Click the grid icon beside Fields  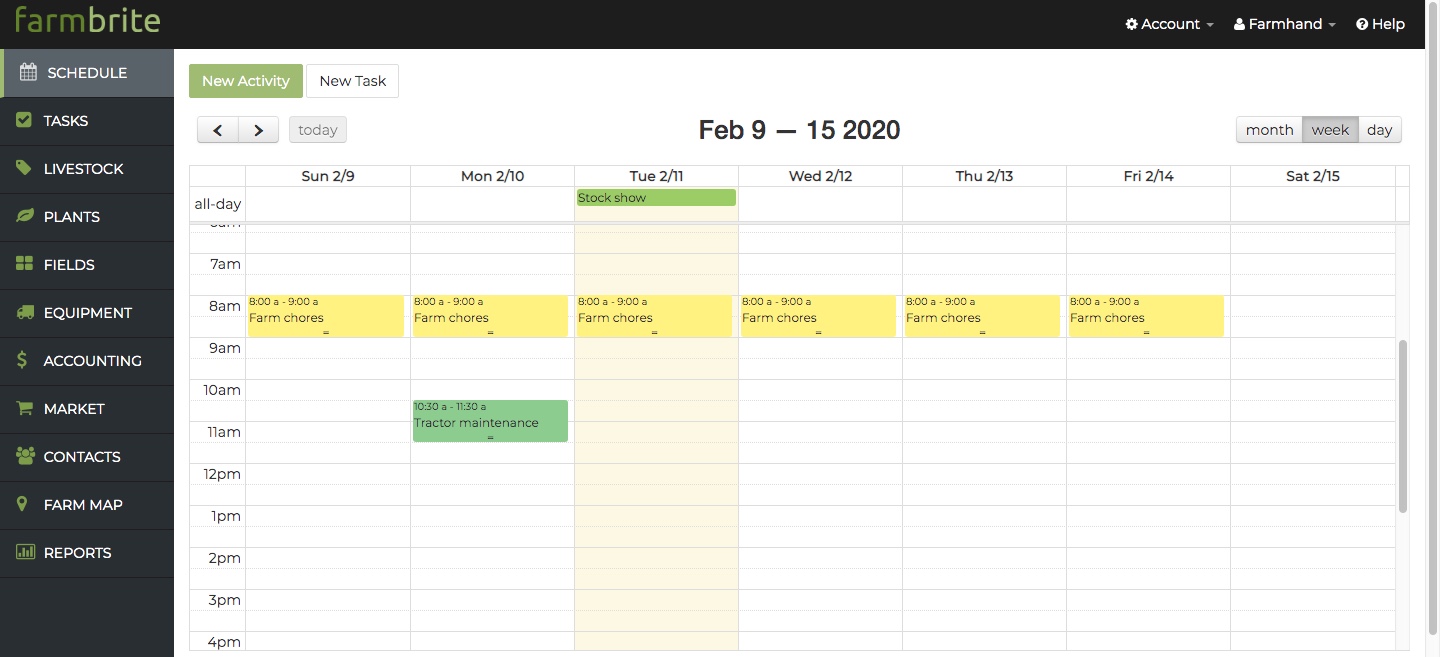[24, 265]
